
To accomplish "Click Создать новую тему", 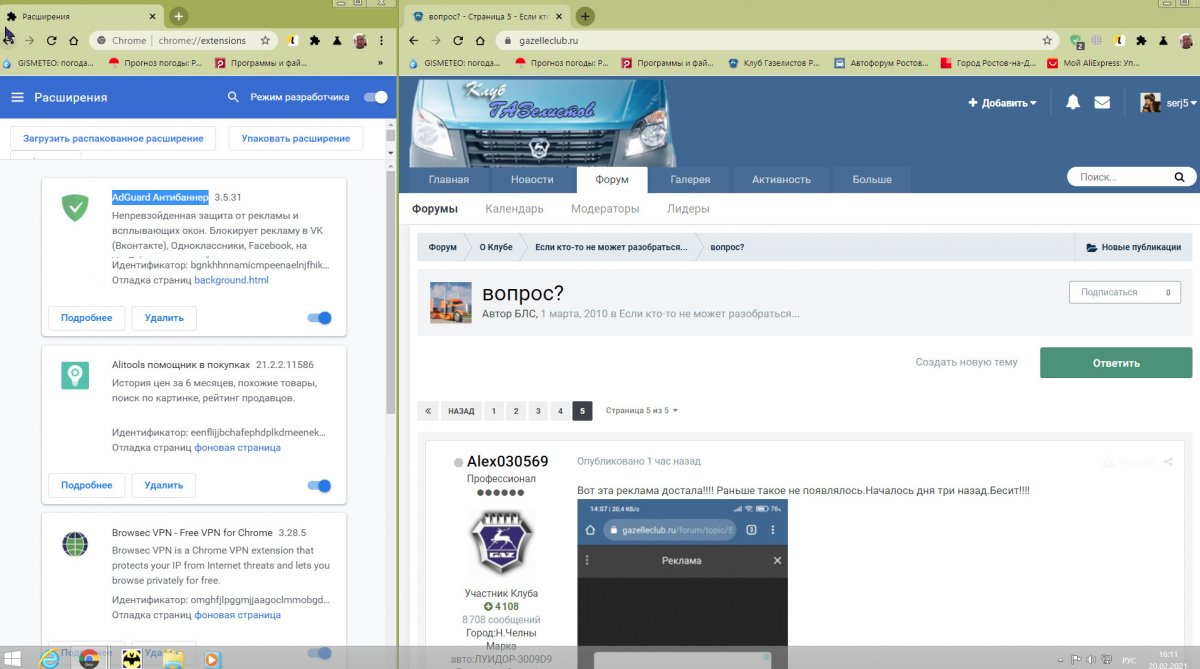I will [x=966, y=362].
